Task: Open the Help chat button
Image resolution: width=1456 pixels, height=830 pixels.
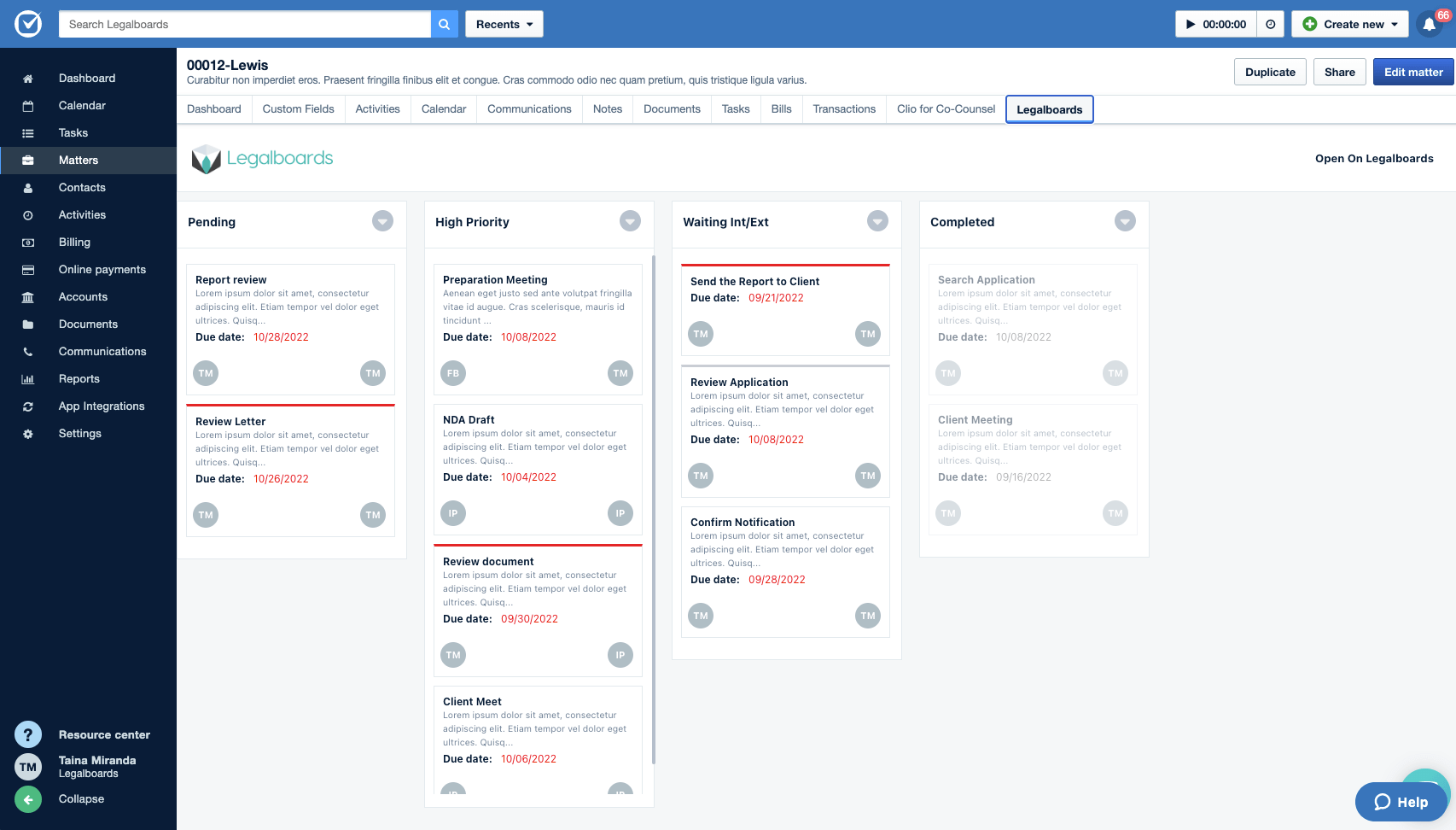Action: tap(1401, 802)
